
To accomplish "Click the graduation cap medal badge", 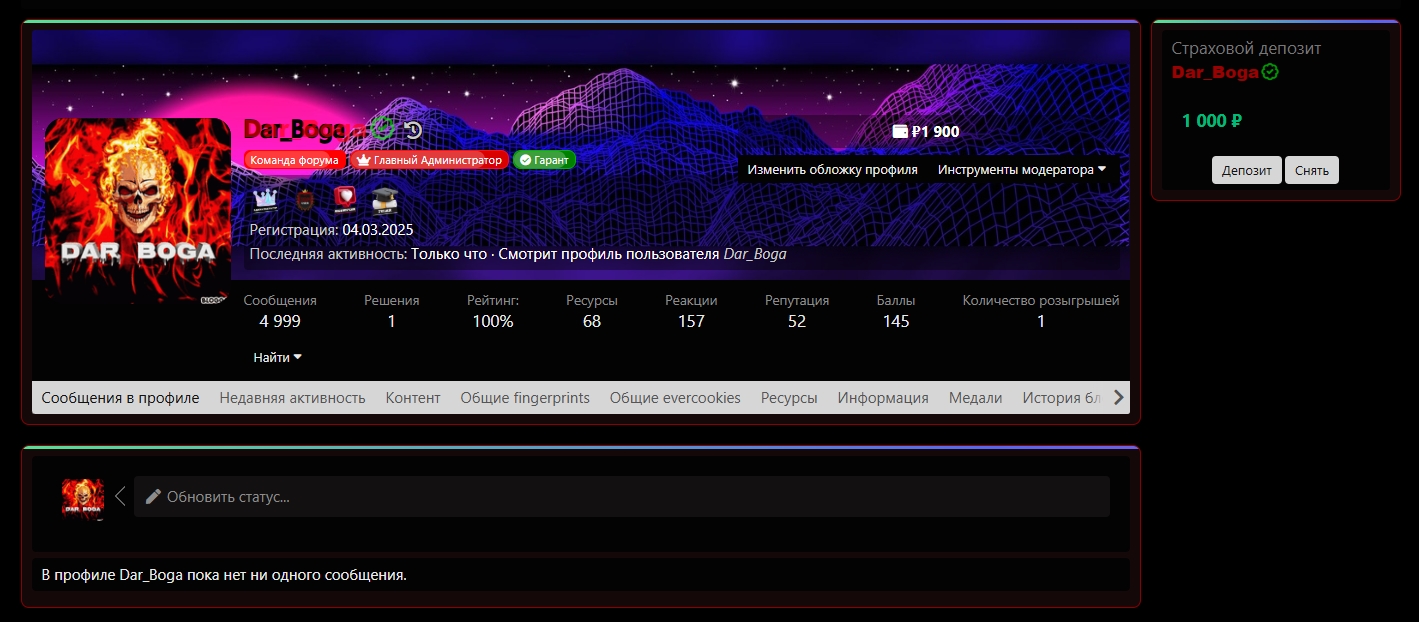I will click(x=385, y=200).
